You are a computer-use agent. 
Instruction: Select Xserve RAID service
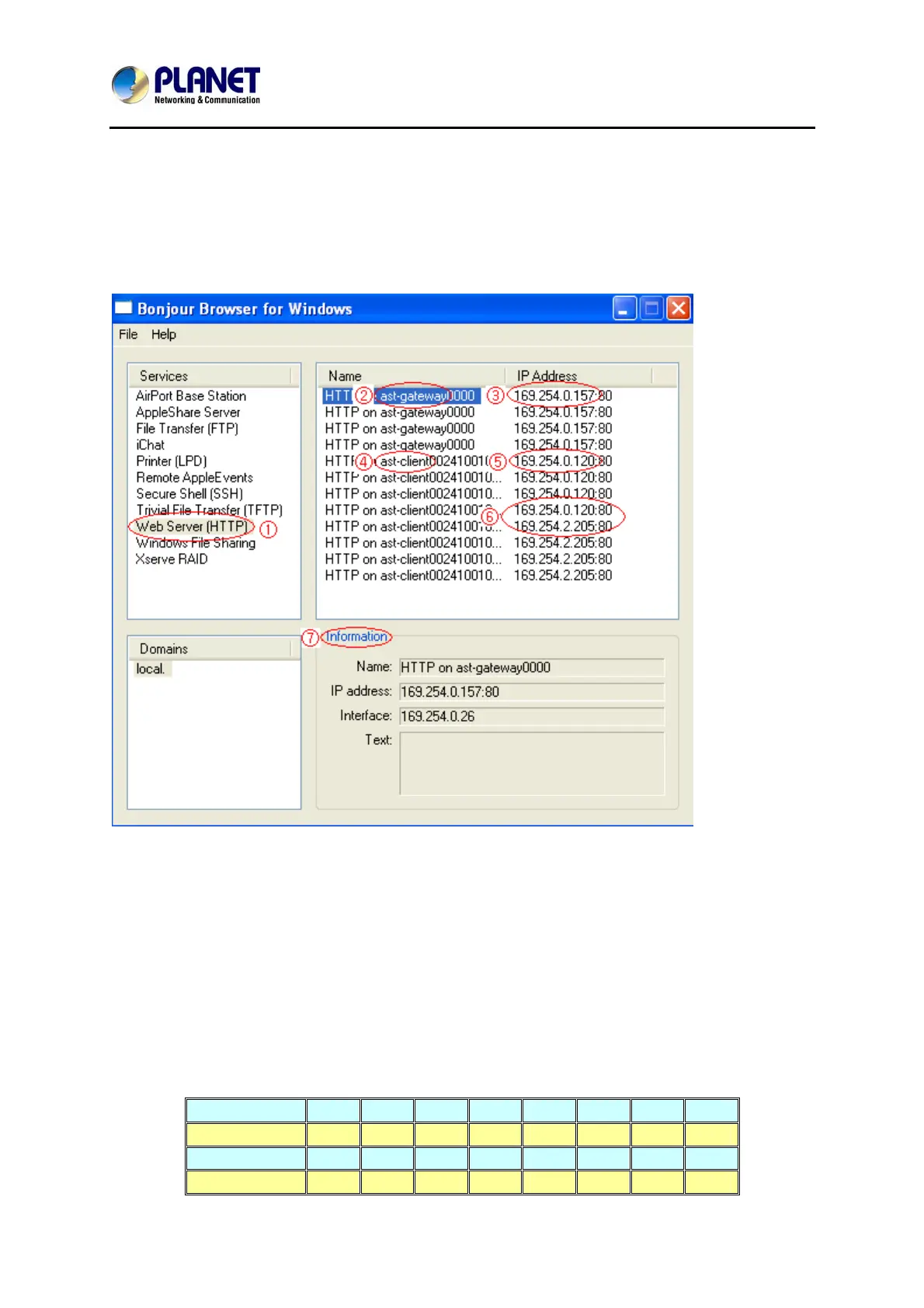tap(172, 559)
